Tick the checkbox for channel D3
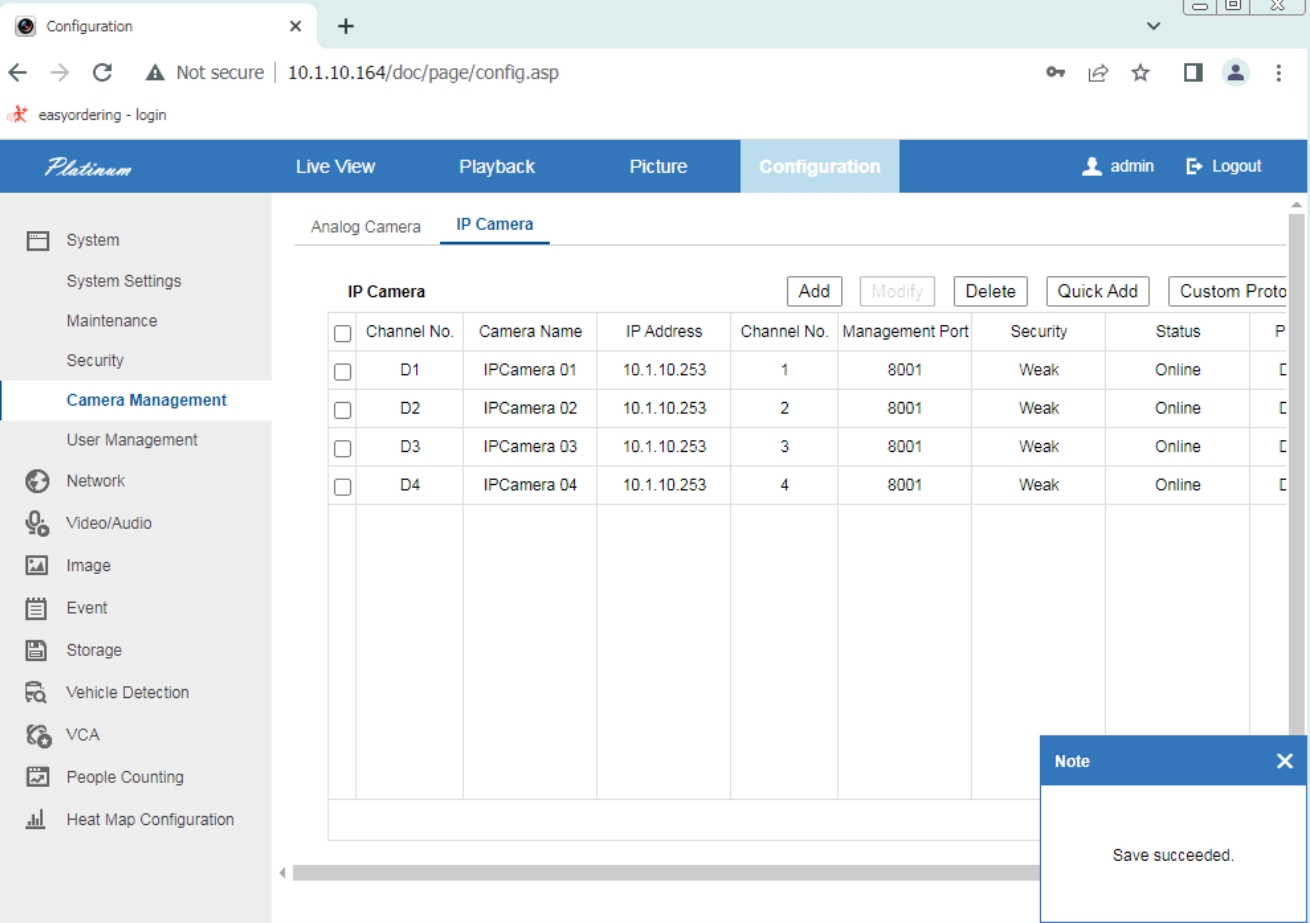Viewport: 1310px width, 923px height. [342, 449]
